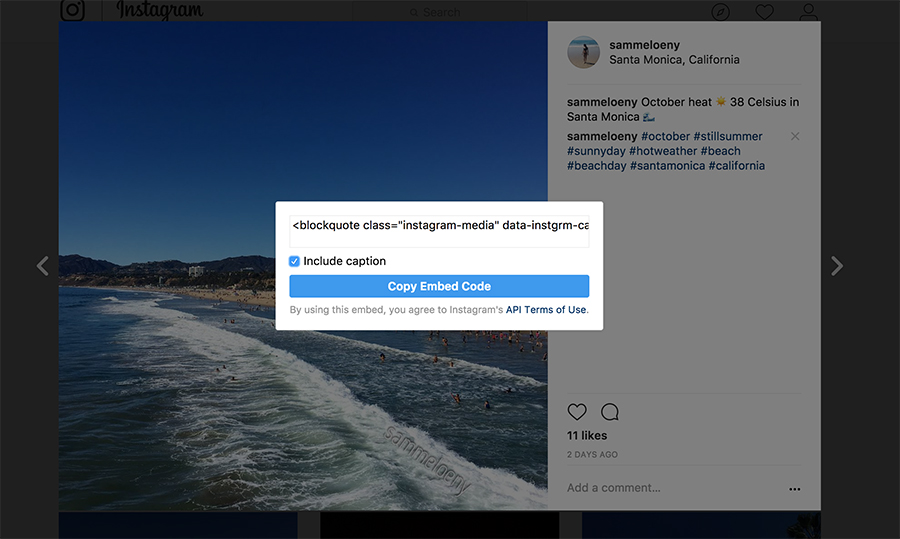Click sammeloeny username in October heat caption

coord(602,102)
